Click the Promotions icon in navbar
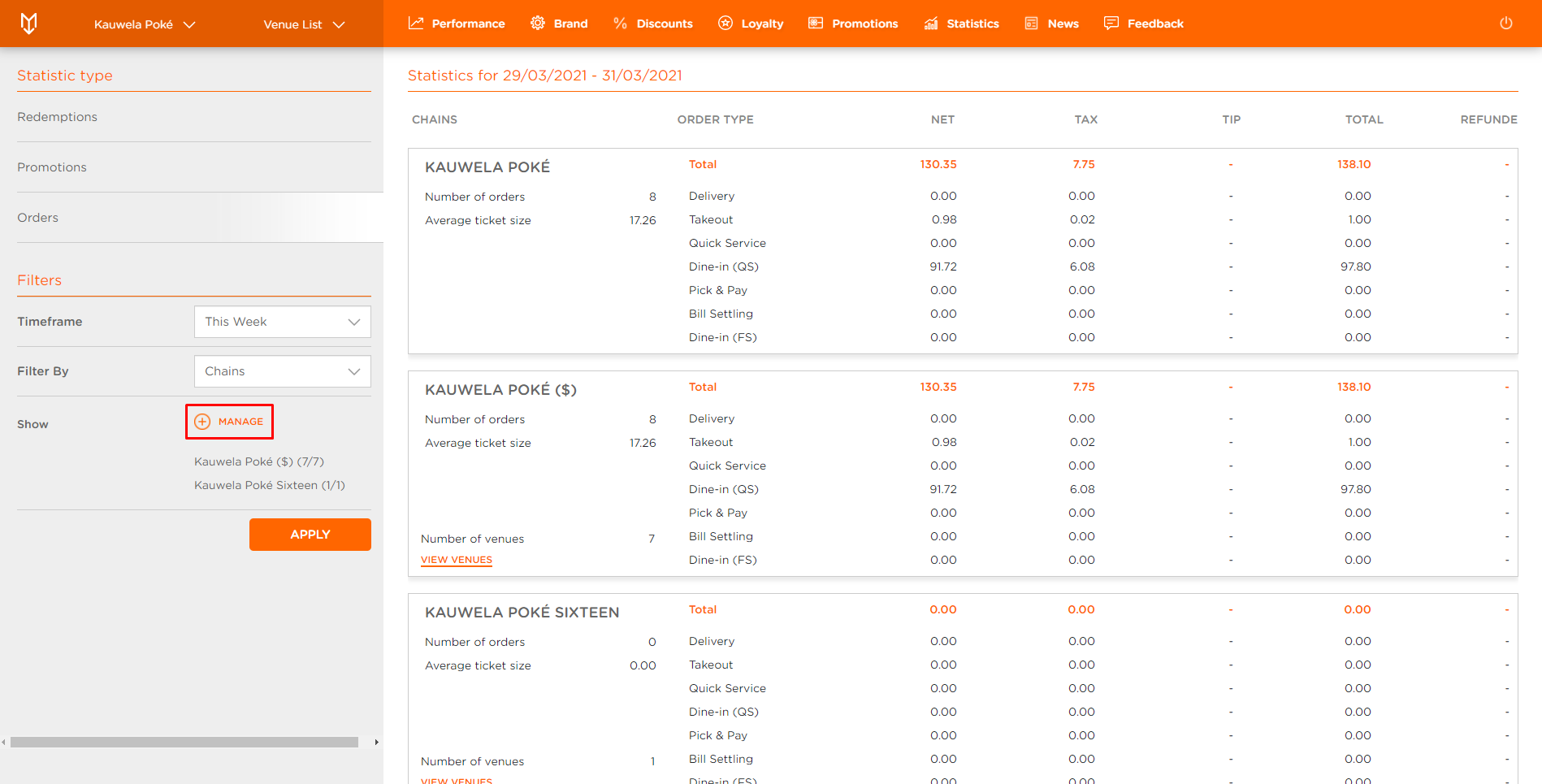Viewport: 1542px width, 784px height. point(816,24)
